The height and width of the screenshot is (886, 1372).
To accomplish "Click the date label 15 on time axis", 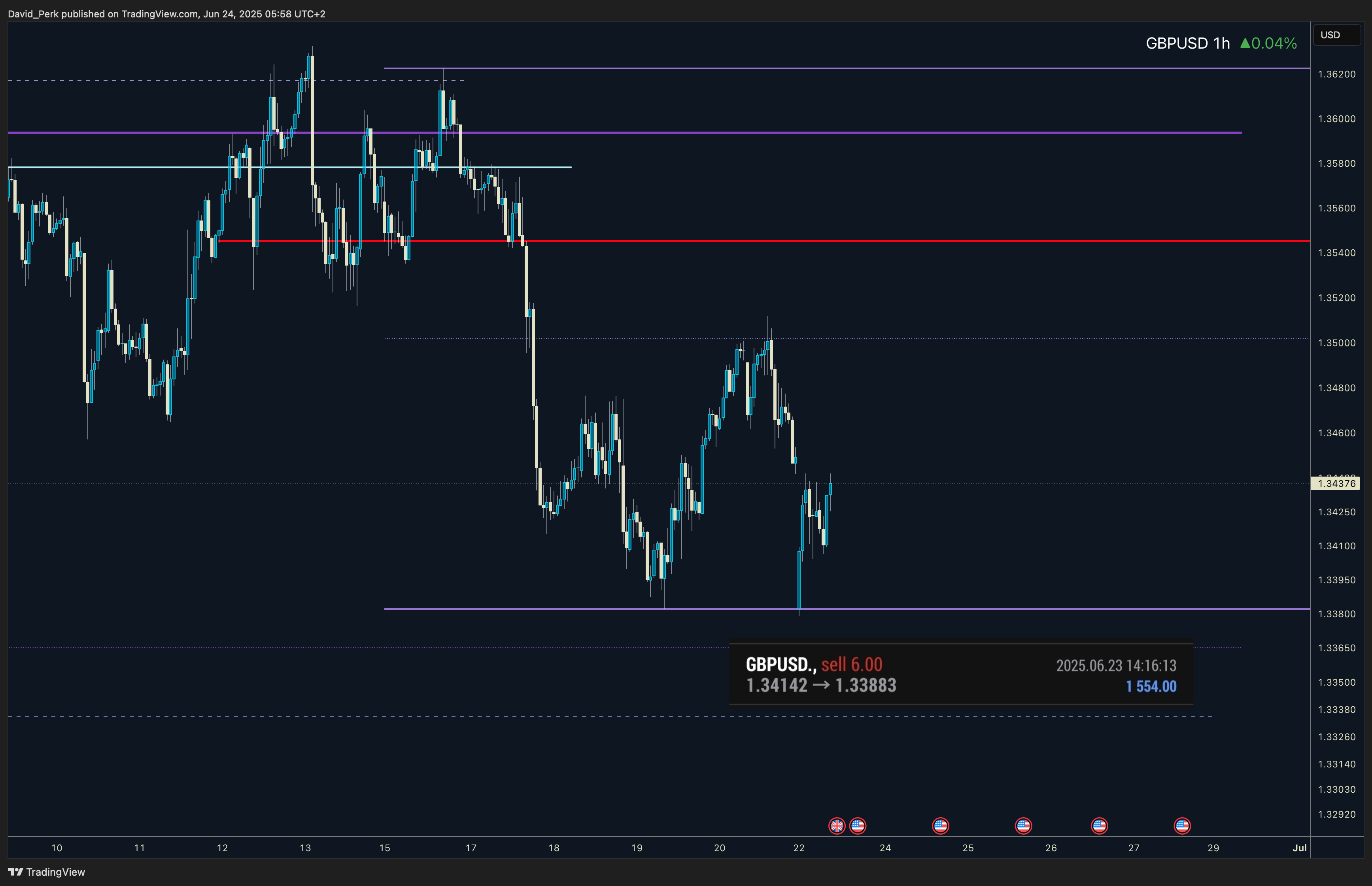I will coord(384,847).
